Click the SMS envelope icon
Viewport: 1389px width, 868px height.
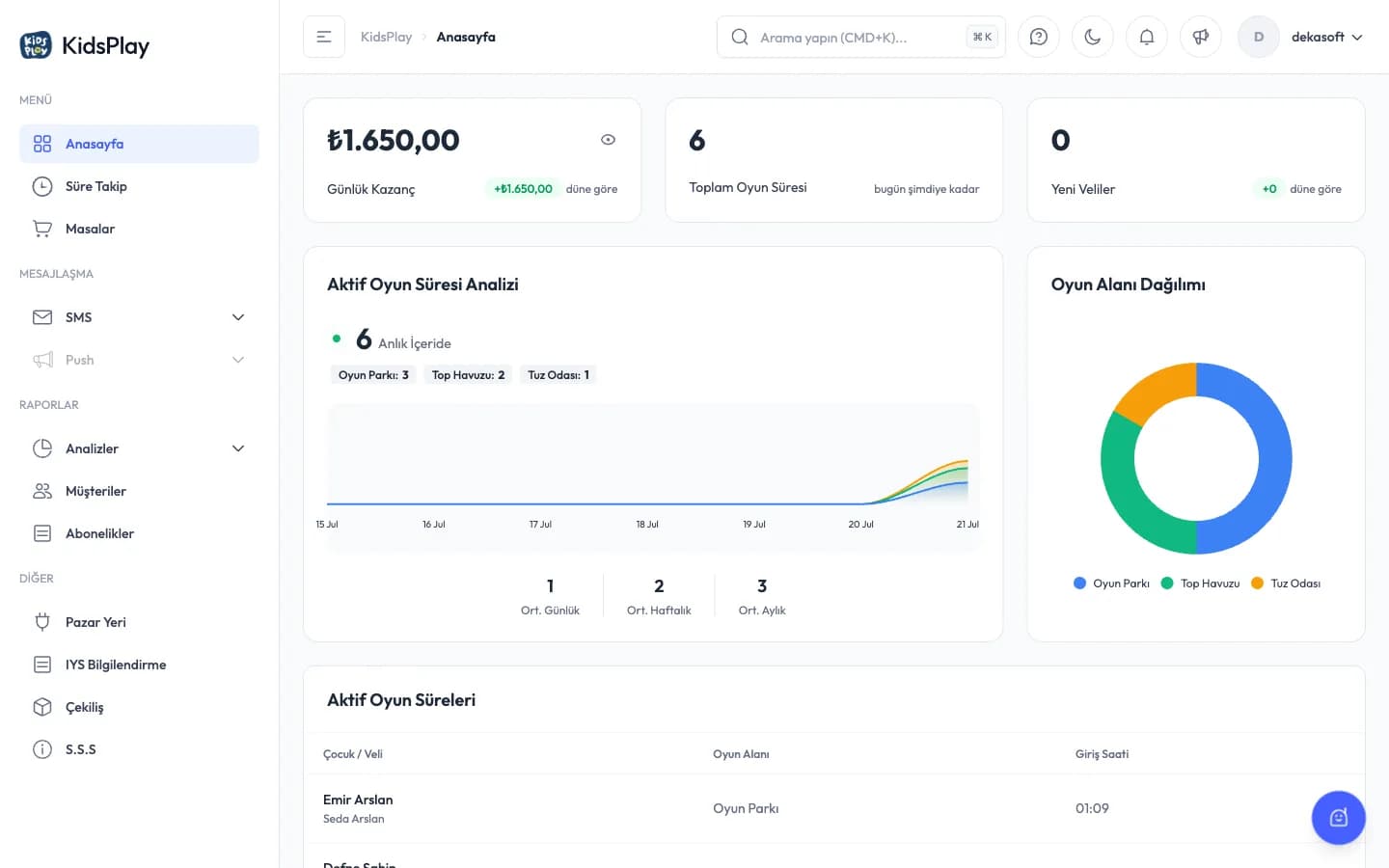pyautogui.click(x=42, y=317)
